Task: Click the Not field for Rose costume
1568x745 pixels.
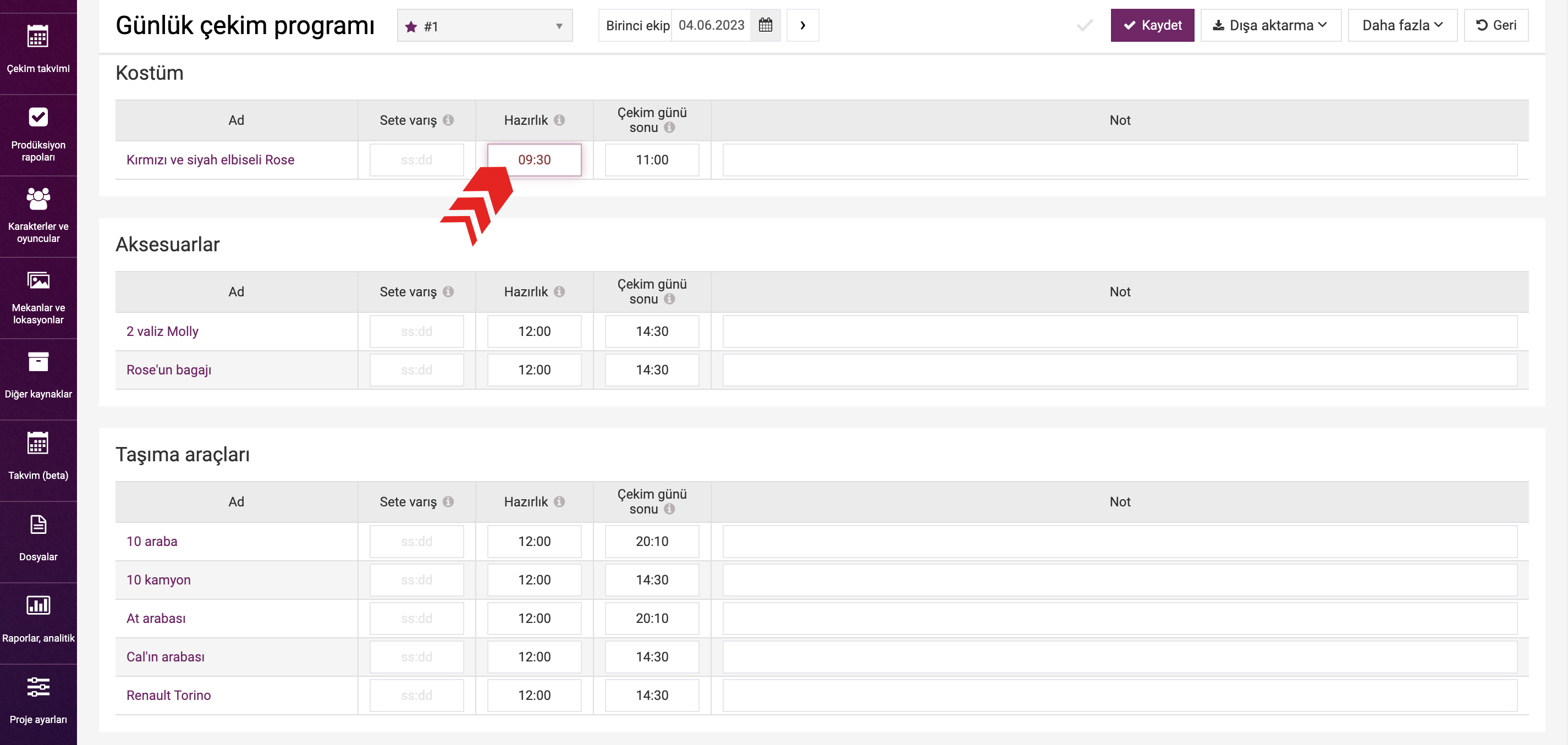Action: (x=1120, y=160)
